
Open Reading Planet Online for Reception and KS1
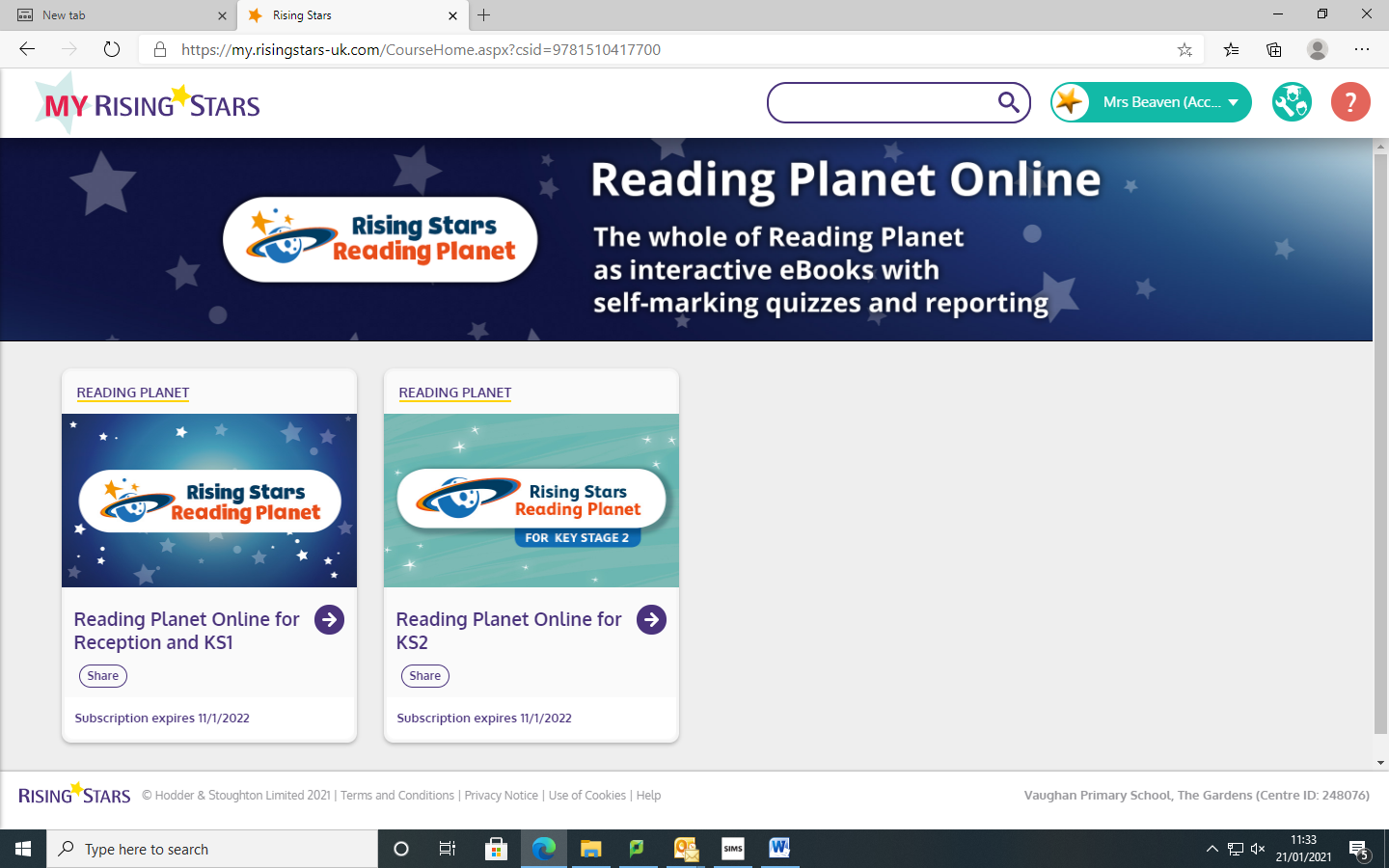187,631
